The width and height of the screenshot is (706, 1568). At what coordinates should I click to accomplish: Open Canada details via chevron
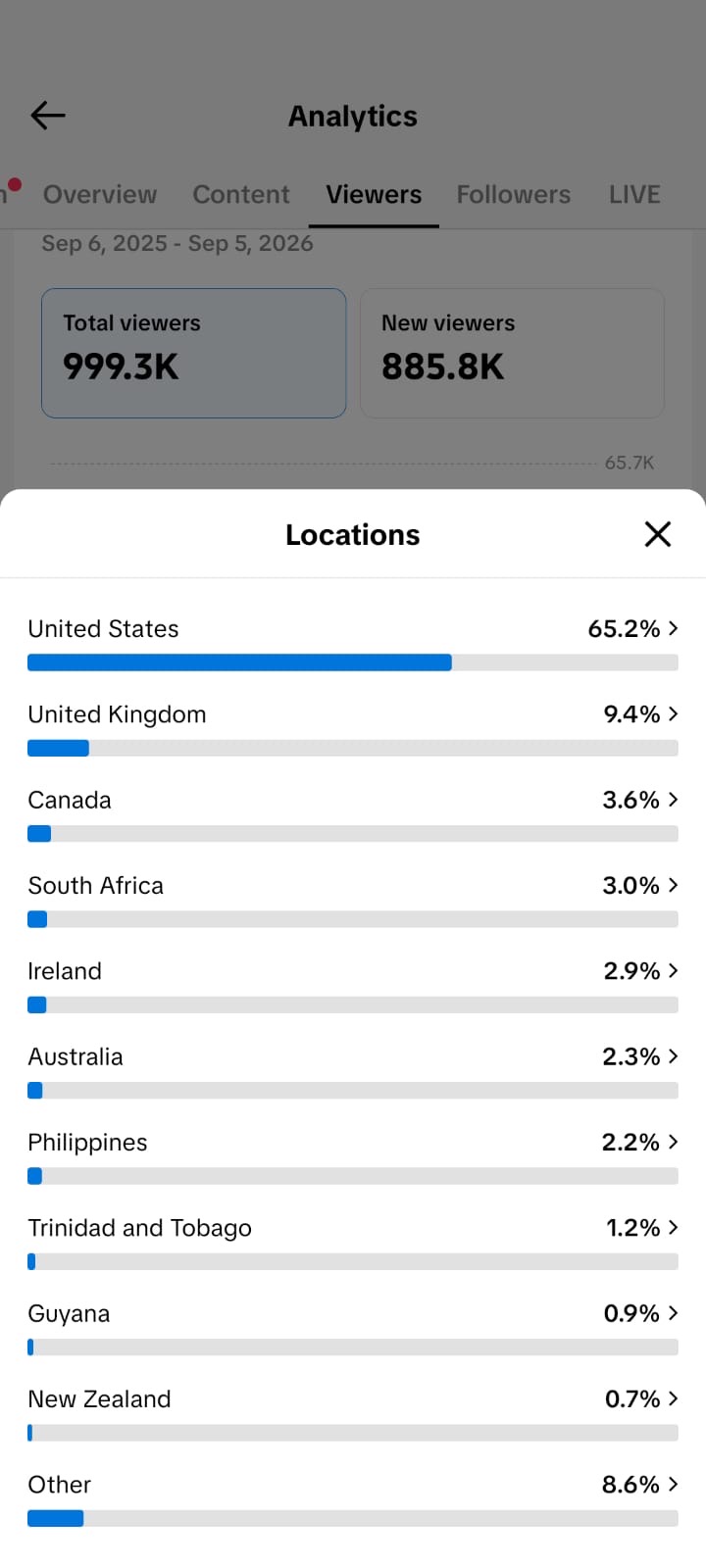673,800
